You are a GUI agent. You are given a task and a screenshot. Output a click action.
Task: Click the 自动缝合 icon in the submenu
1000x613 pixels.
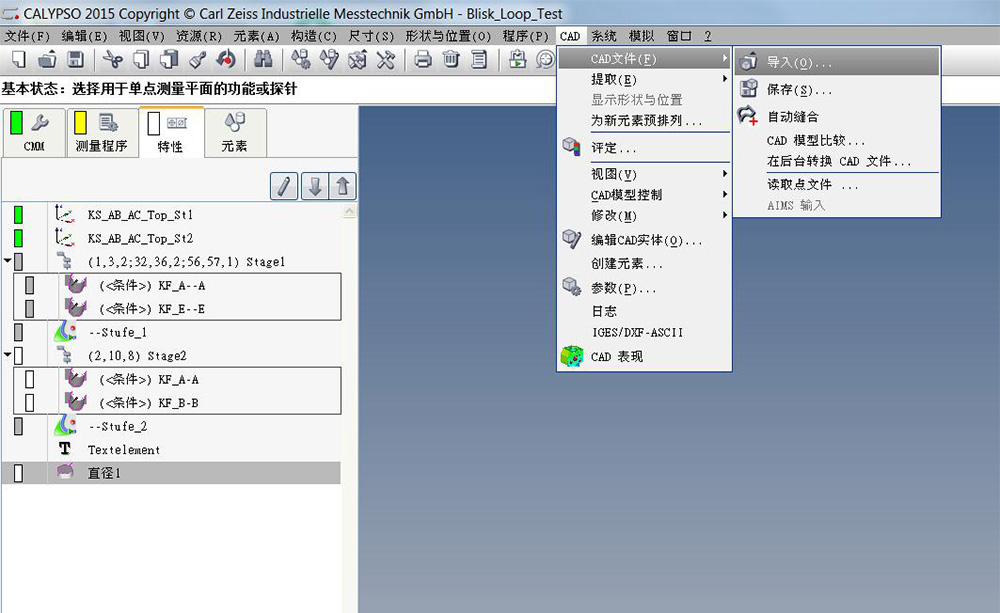pyautogui.click(x=747, y=116)
